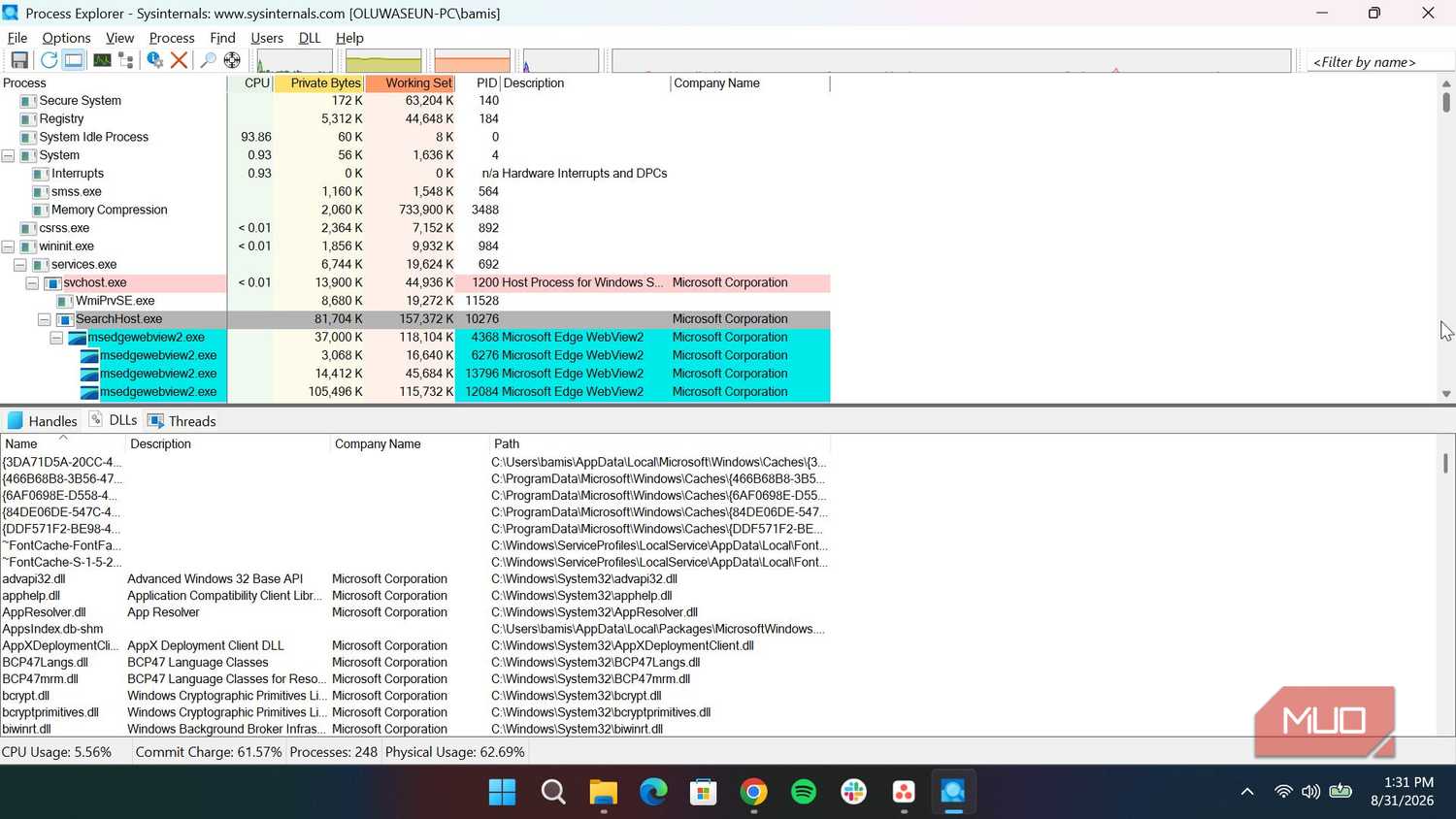Sort lower pane by Path column
The width and height of the screenshot is (1456, 819).
point(659,444)
